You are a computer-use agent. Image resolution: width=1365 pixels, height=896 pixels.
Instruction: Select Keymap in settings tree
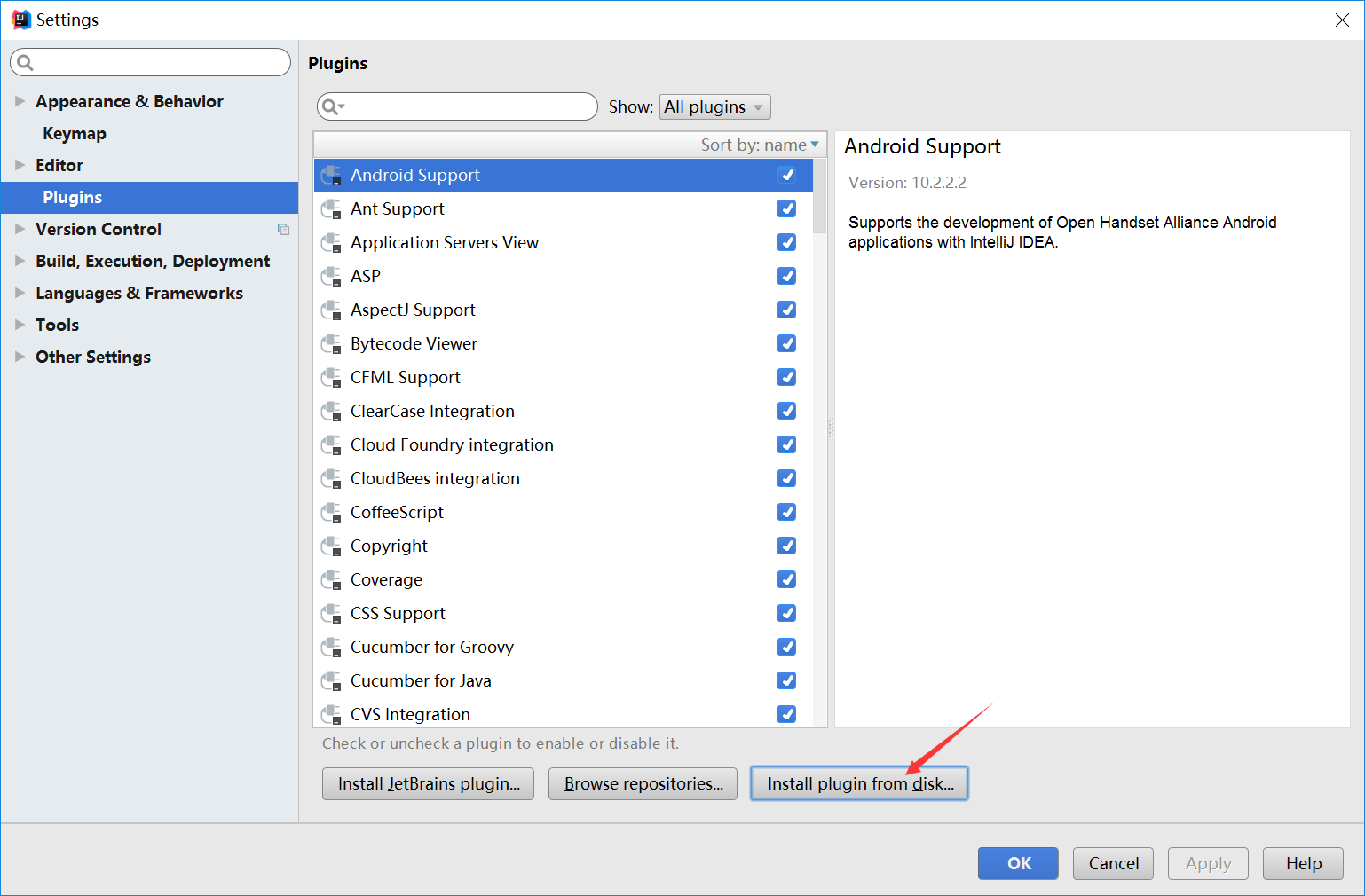coord(149,133)
